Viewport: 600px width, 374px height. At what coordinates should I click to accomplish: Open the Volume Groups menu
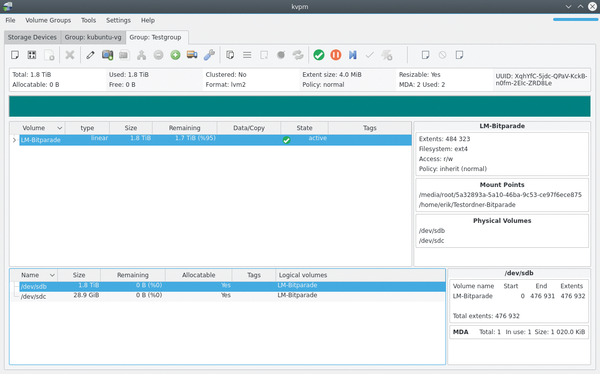pyautogui.click(x=48, y=20)
